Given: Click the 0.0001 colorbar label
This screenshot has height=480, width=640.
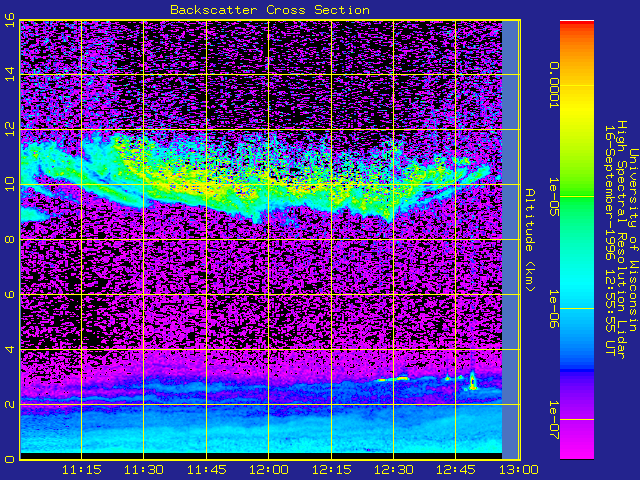Looking at the screenshot, I should tap(553, 85).
